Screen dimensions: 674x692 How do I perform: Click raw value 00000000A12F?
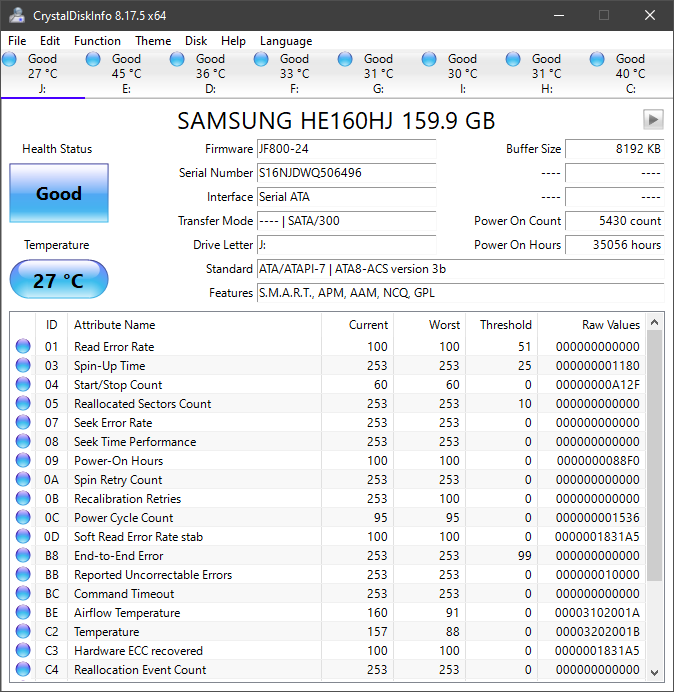coord(597,384)
